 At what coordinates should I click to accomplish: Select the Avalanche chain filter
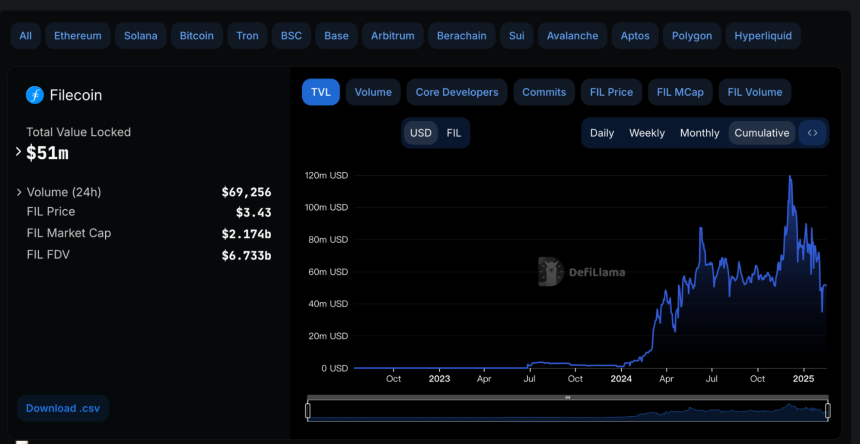[x=573, y=36]
